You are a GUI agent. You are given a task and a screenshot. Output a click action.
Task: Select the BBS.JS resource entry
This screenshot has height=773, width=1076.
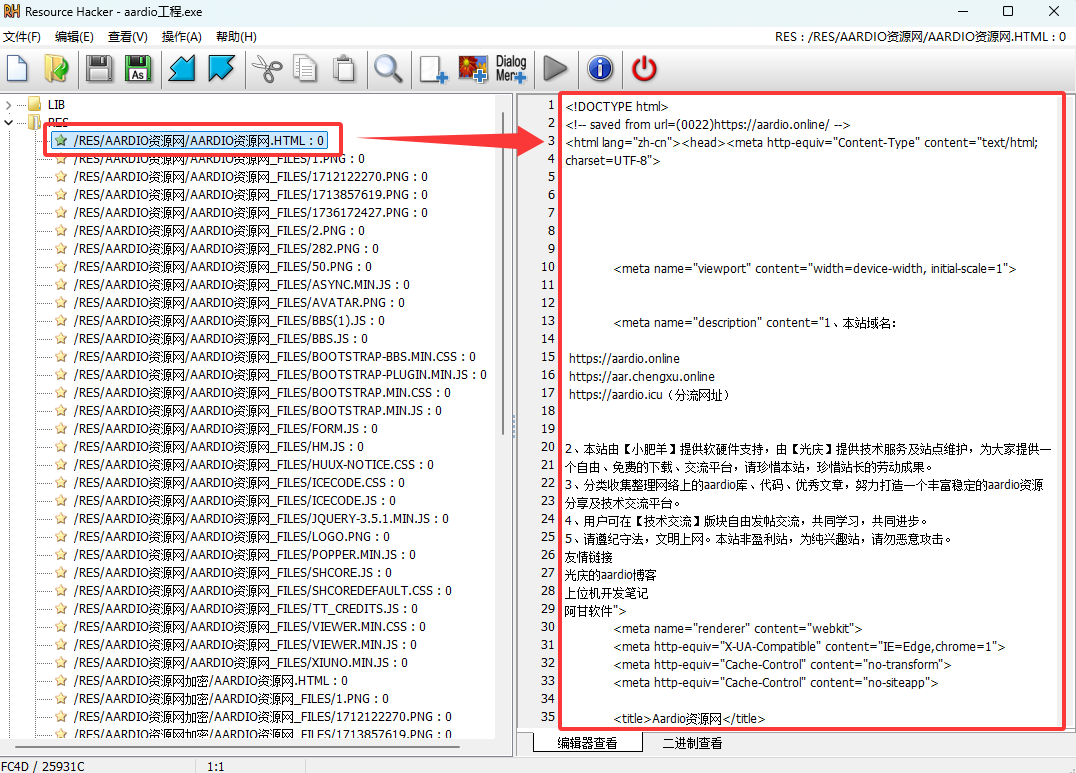click(220, 338)
